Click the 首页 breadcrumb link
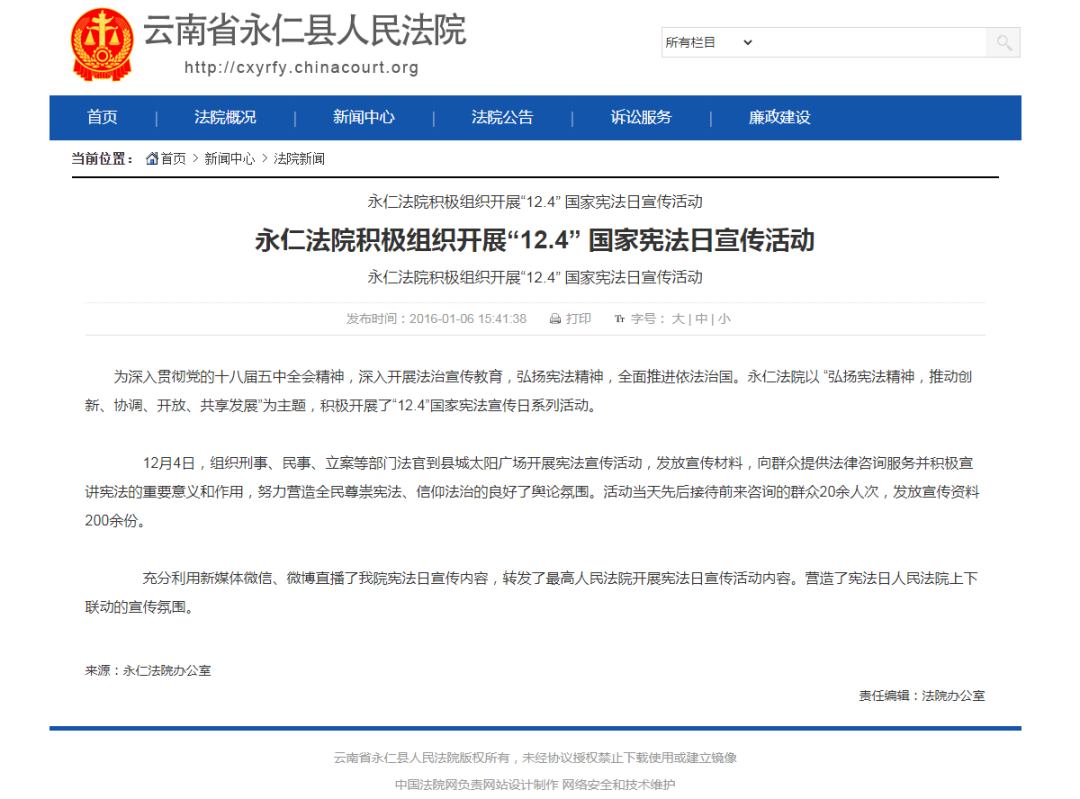The image size is (1080, 799). pos(174,159)
